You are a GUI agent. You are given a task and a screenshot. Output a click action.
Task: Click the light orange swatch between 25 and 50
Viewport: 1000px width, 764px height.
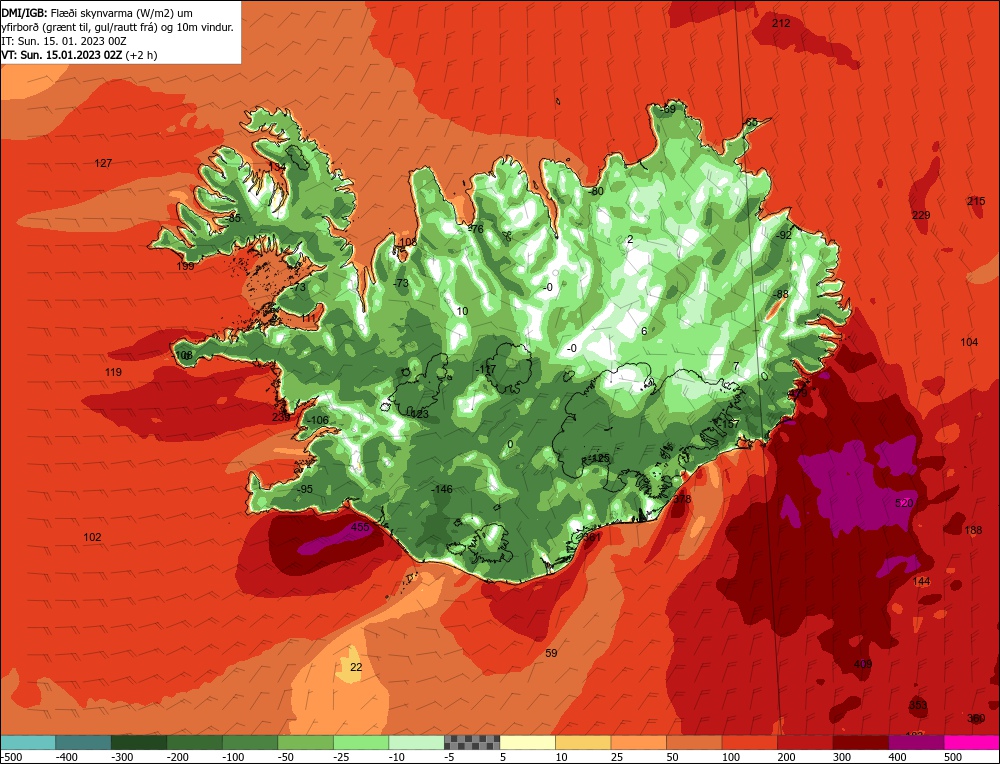click(638, 742)
